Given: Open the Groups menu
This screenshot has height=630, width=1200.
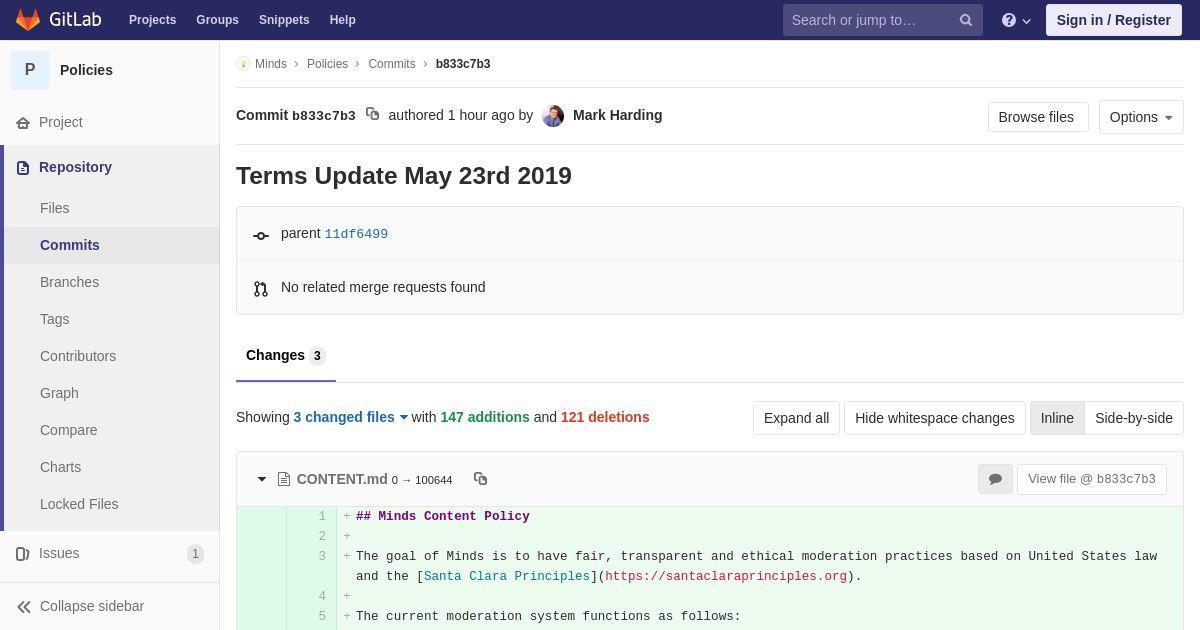Looking at the screenshot, I should point(217,20).
